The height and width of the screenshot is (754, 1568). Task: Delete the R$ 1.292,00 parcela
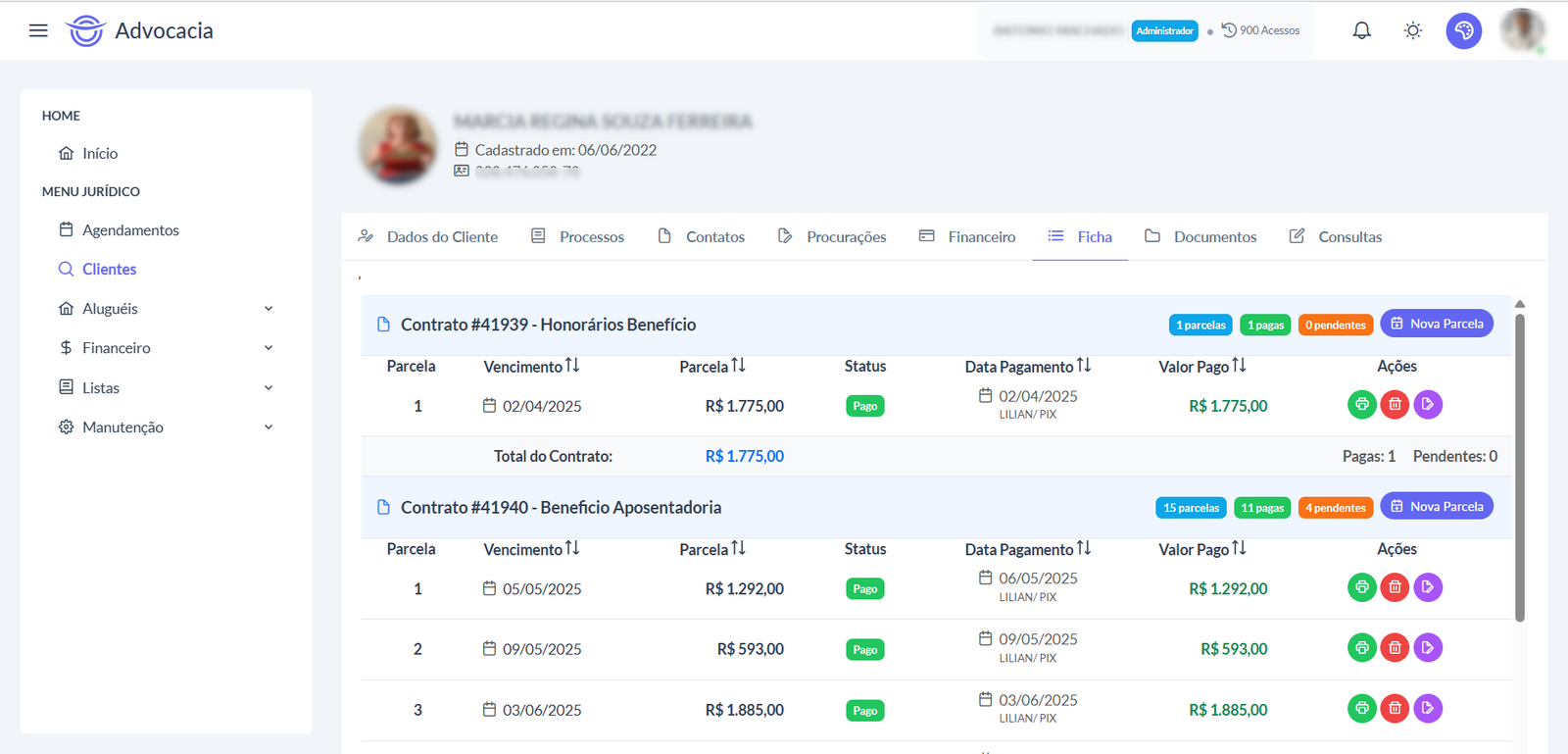tap(1395, 587)
